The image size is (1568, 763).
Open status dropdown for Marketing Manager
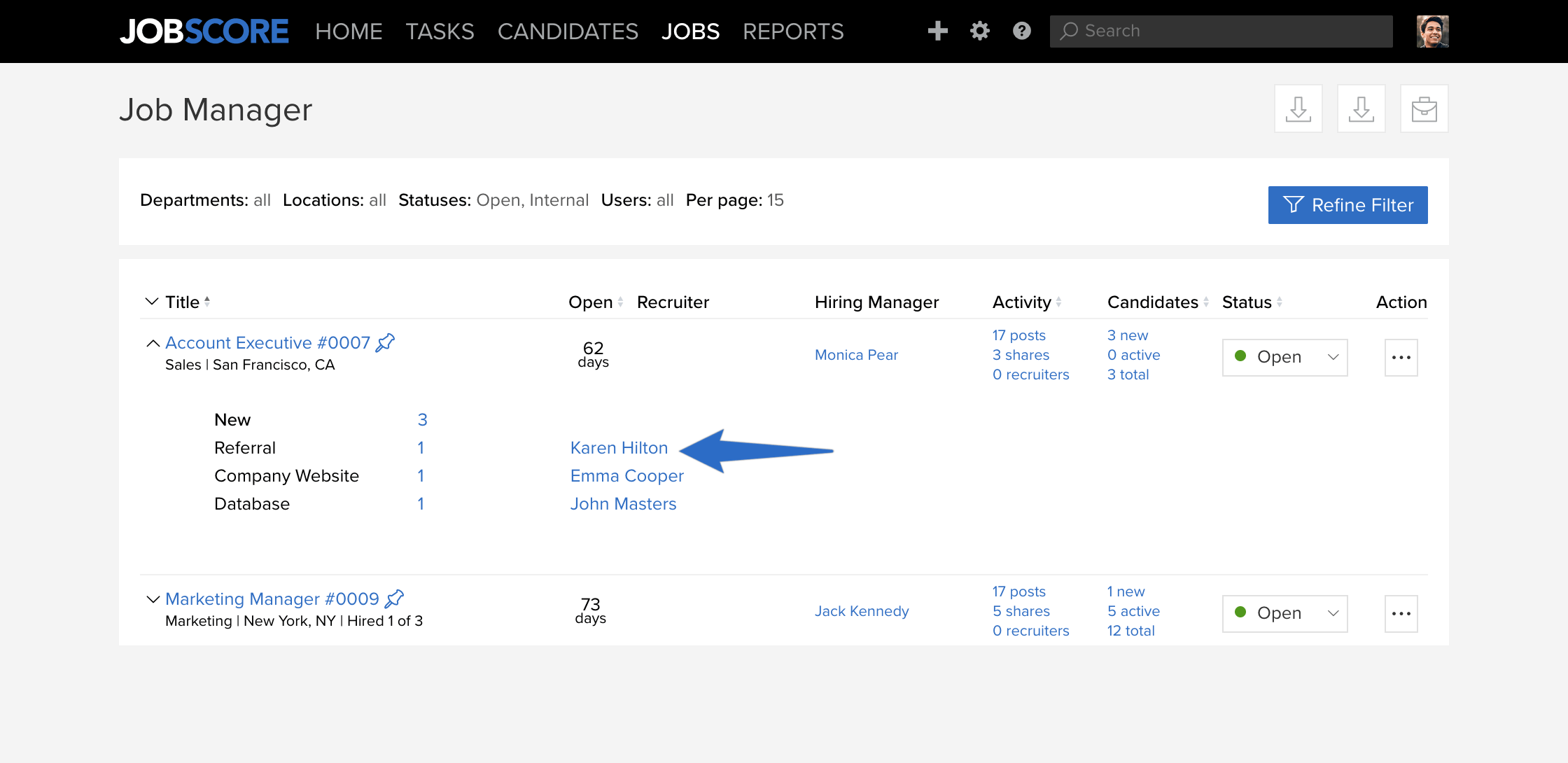coord(1285,614)
